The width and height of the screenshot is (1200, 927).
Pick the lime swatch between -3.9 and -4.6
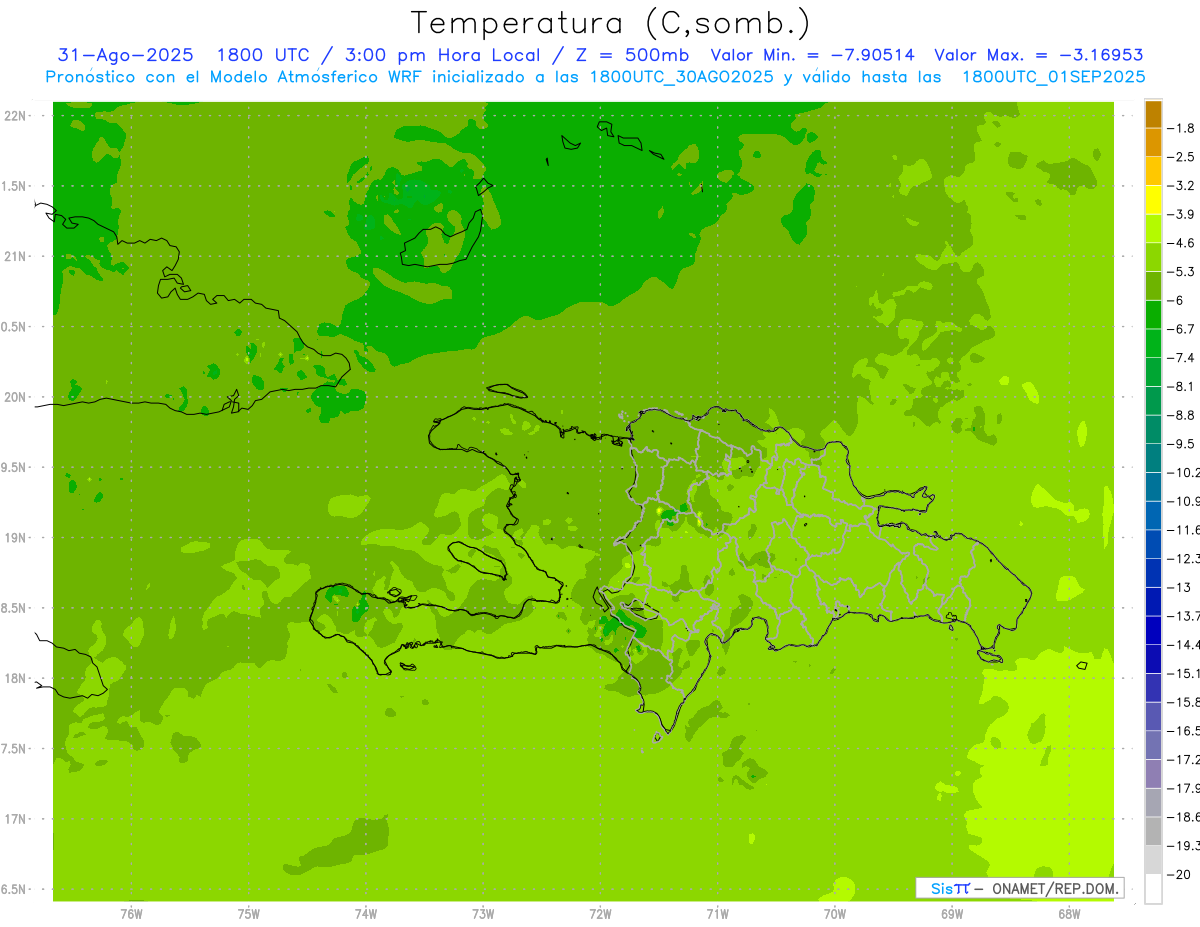[1153, 229]
